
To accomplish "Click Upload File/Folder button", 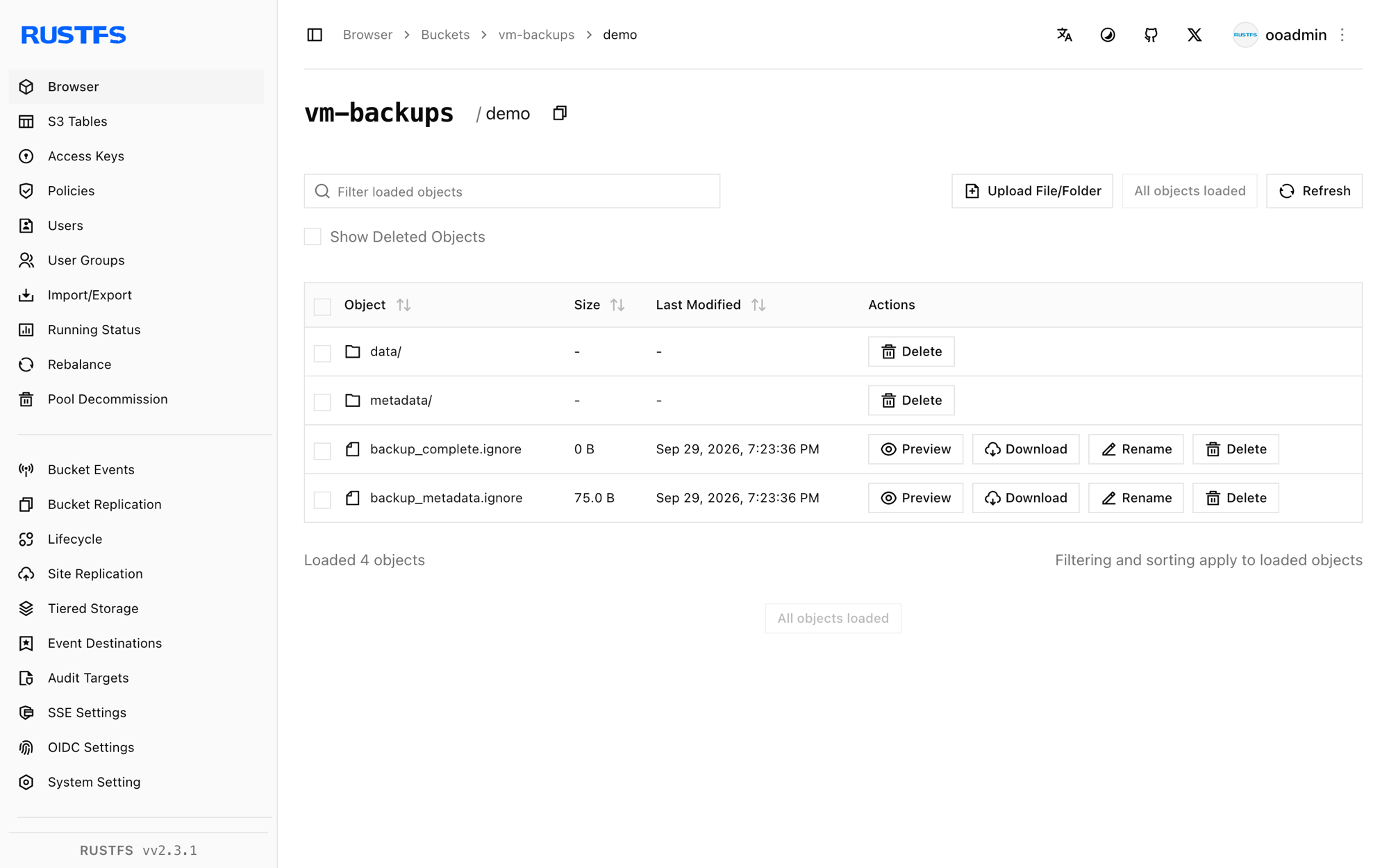I will tap(1032, 191).
